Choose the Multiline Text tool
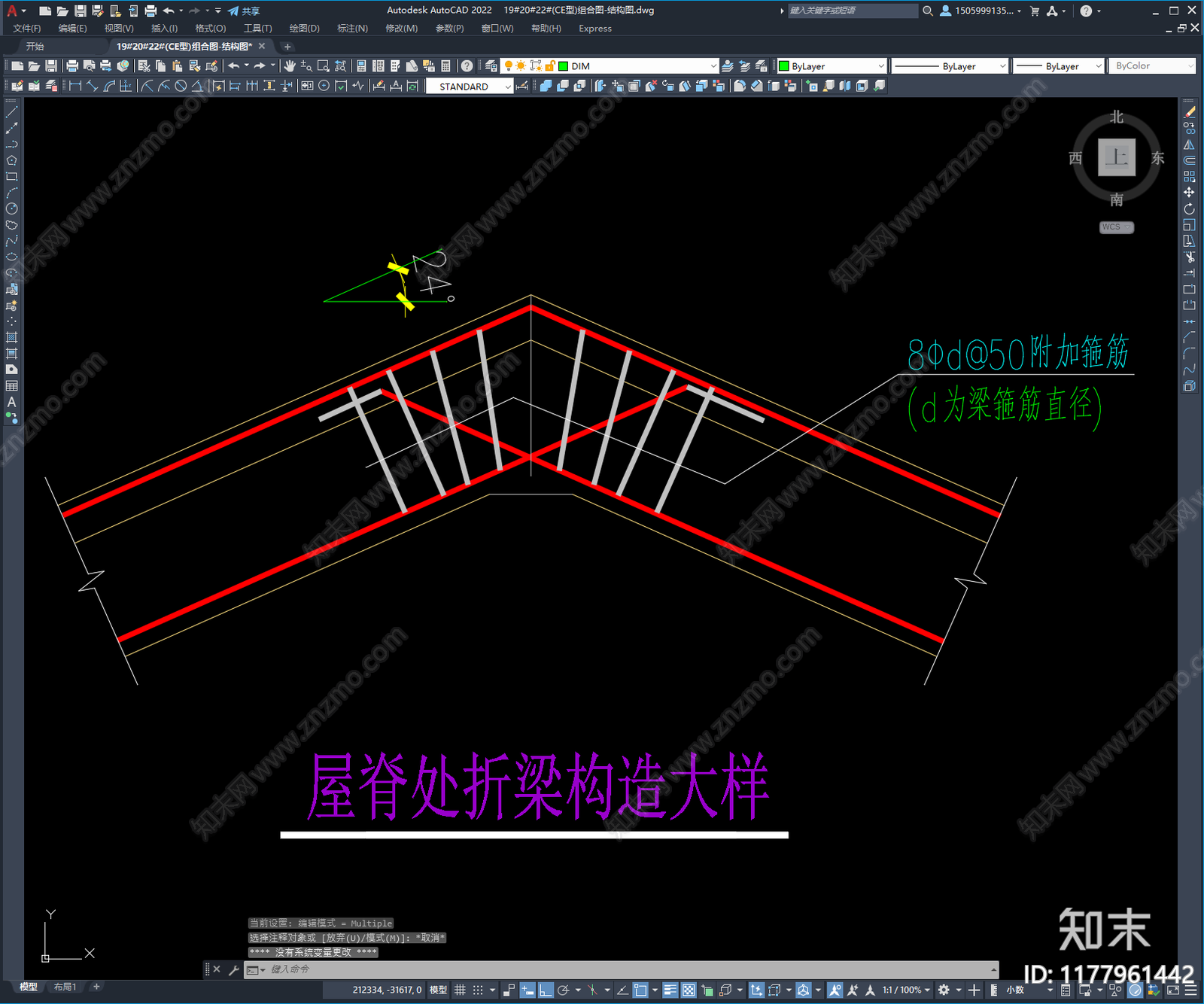The width and height of the screenshot is (1204, 1004). (x=11, y=402)
